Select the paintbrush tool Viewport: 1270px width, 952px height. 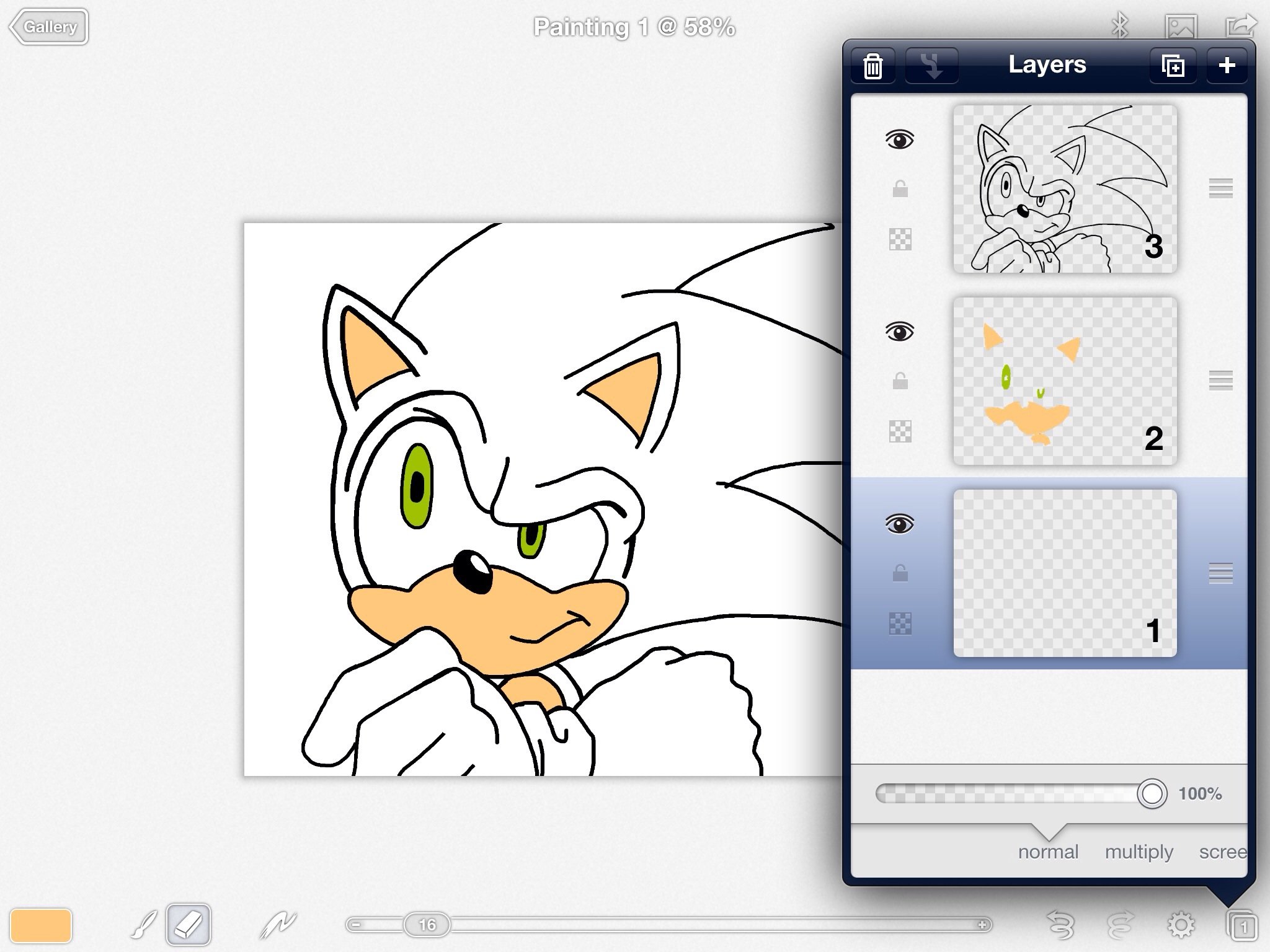144,925
